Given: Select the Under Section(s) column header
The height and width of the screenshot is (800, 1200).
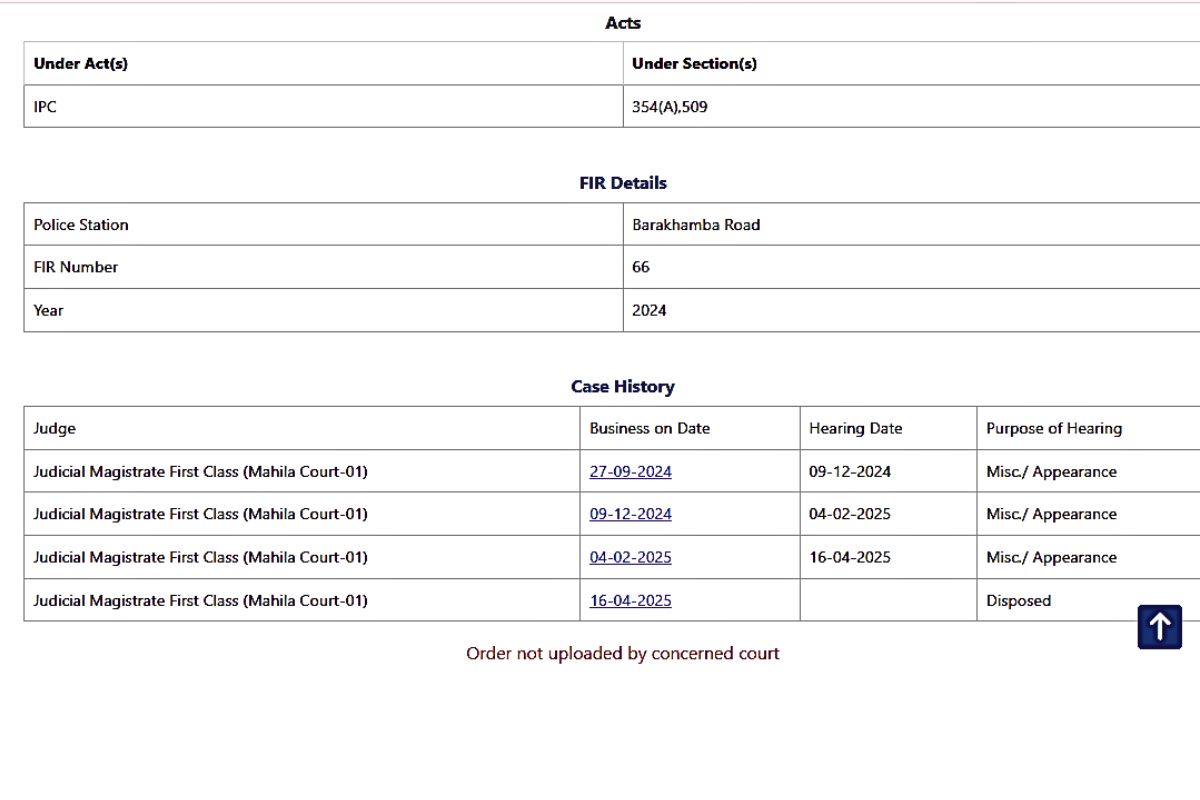Looking at the screenshot, I should click(x=694, y=64).
